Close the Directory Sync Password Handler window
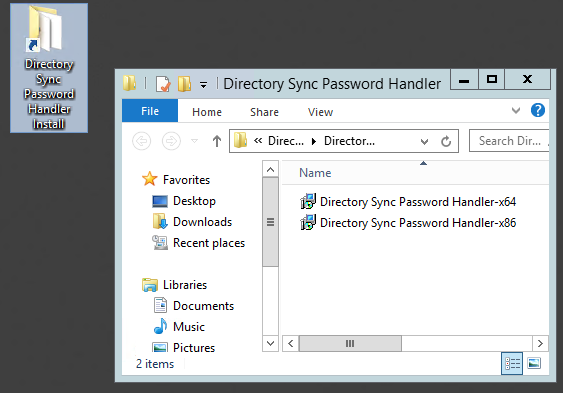The image size is (563, 393). (527, 80)
